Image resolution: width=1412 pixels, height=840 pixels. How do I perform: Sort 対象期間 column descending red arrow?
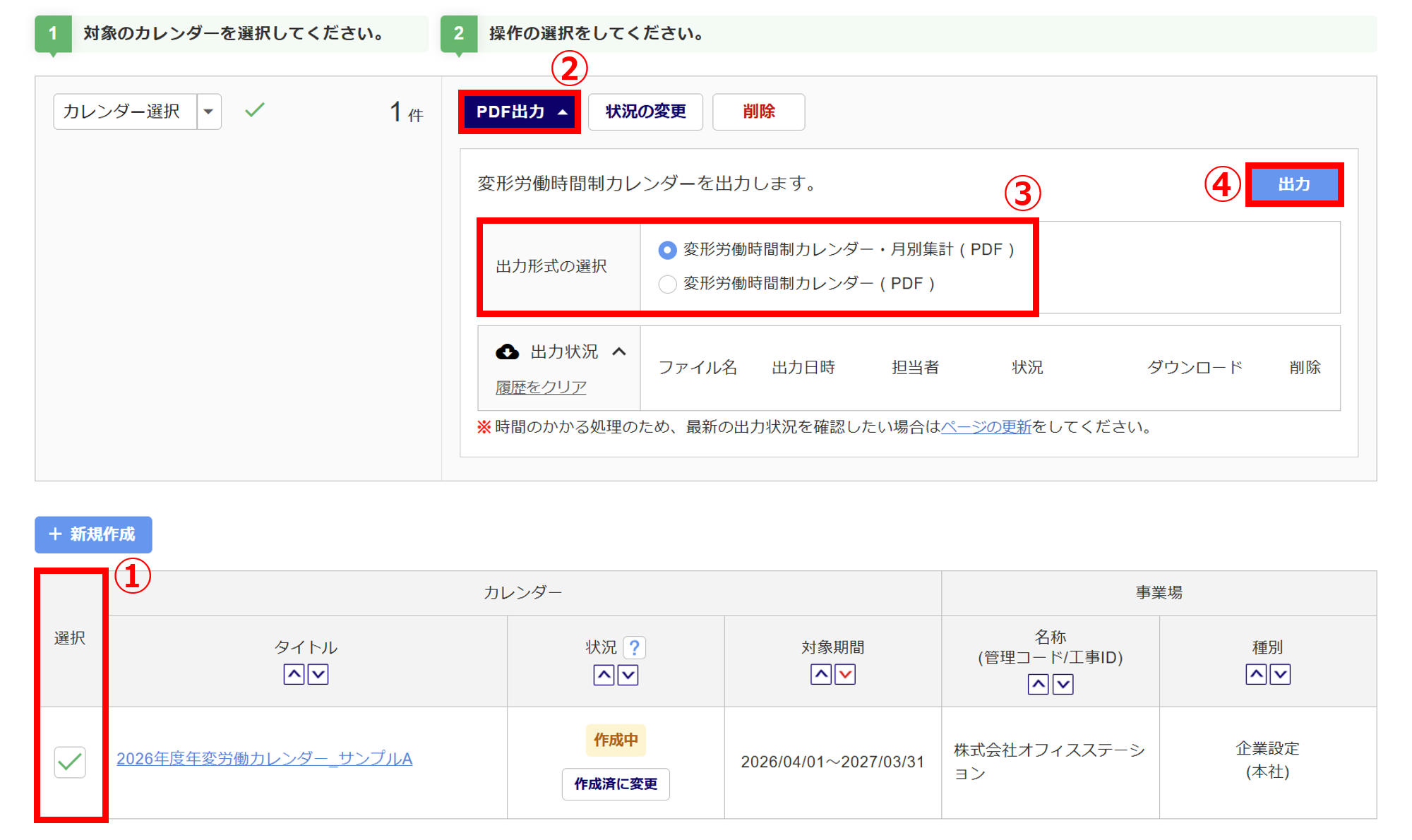pyautogui.click(x=845, y=674)
